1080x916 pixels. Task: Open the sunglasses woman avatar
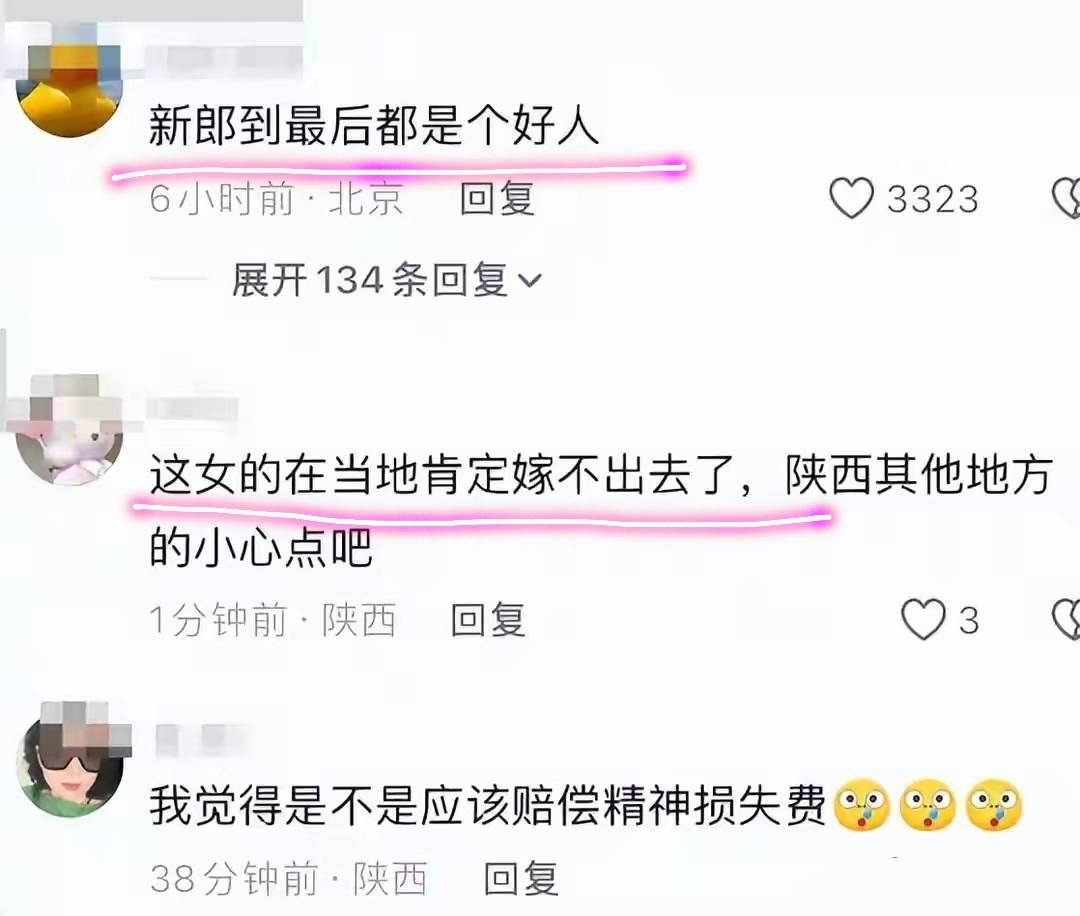click(70, 762)
